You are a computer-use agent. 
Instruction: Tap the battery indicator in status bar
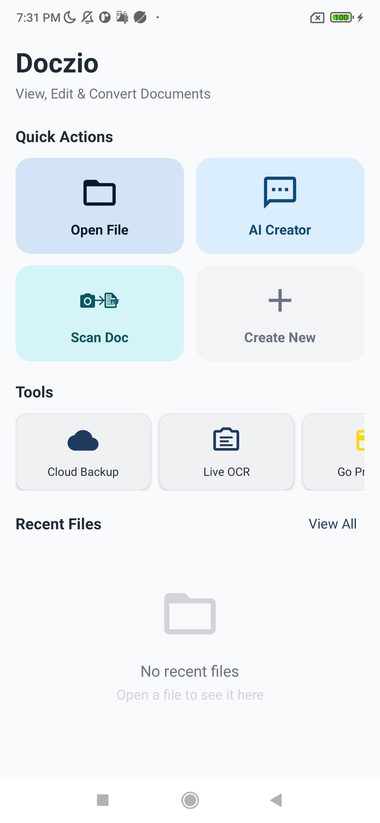click(x=341, y=18)
